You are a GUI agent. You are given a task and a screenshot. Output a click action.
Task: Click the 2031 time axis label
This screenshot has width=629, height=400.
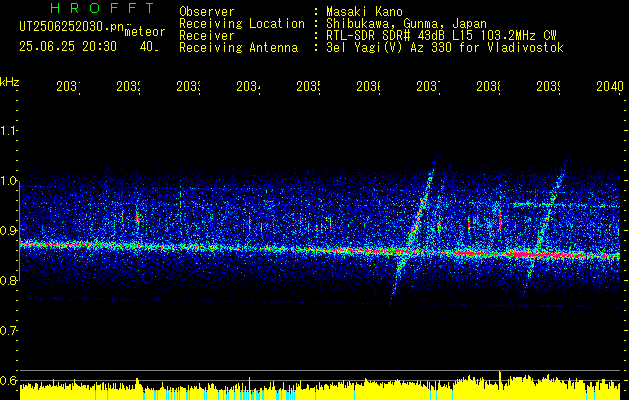(68, 86)
